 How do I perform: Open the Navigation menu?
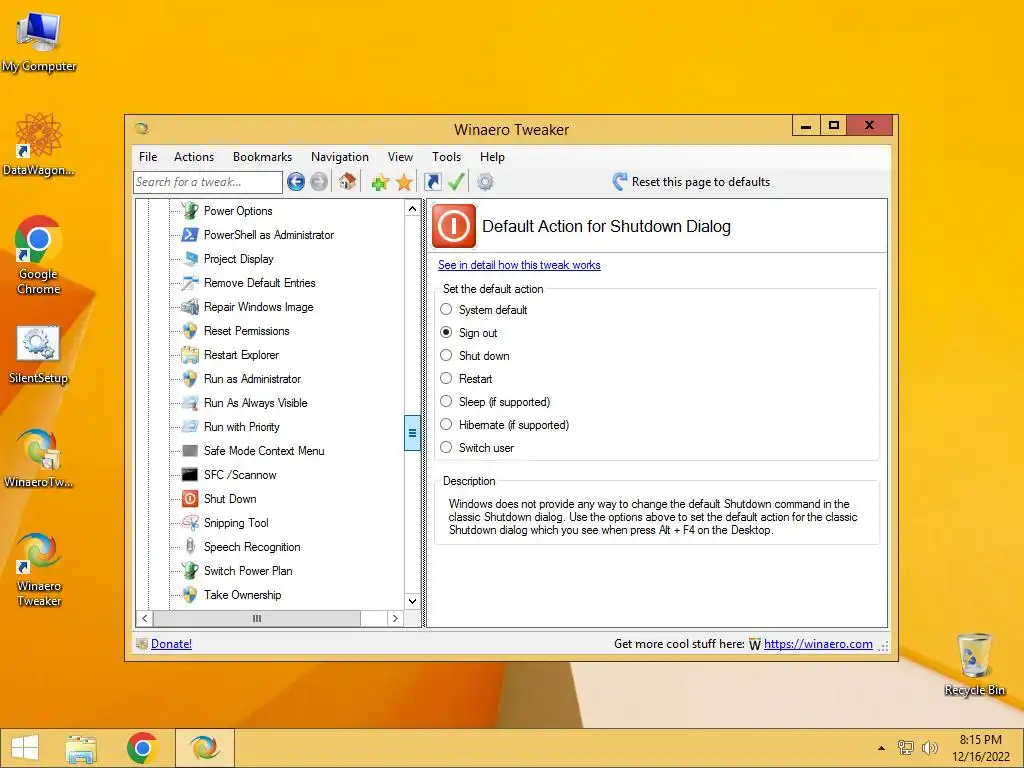[x=340, y=157]
